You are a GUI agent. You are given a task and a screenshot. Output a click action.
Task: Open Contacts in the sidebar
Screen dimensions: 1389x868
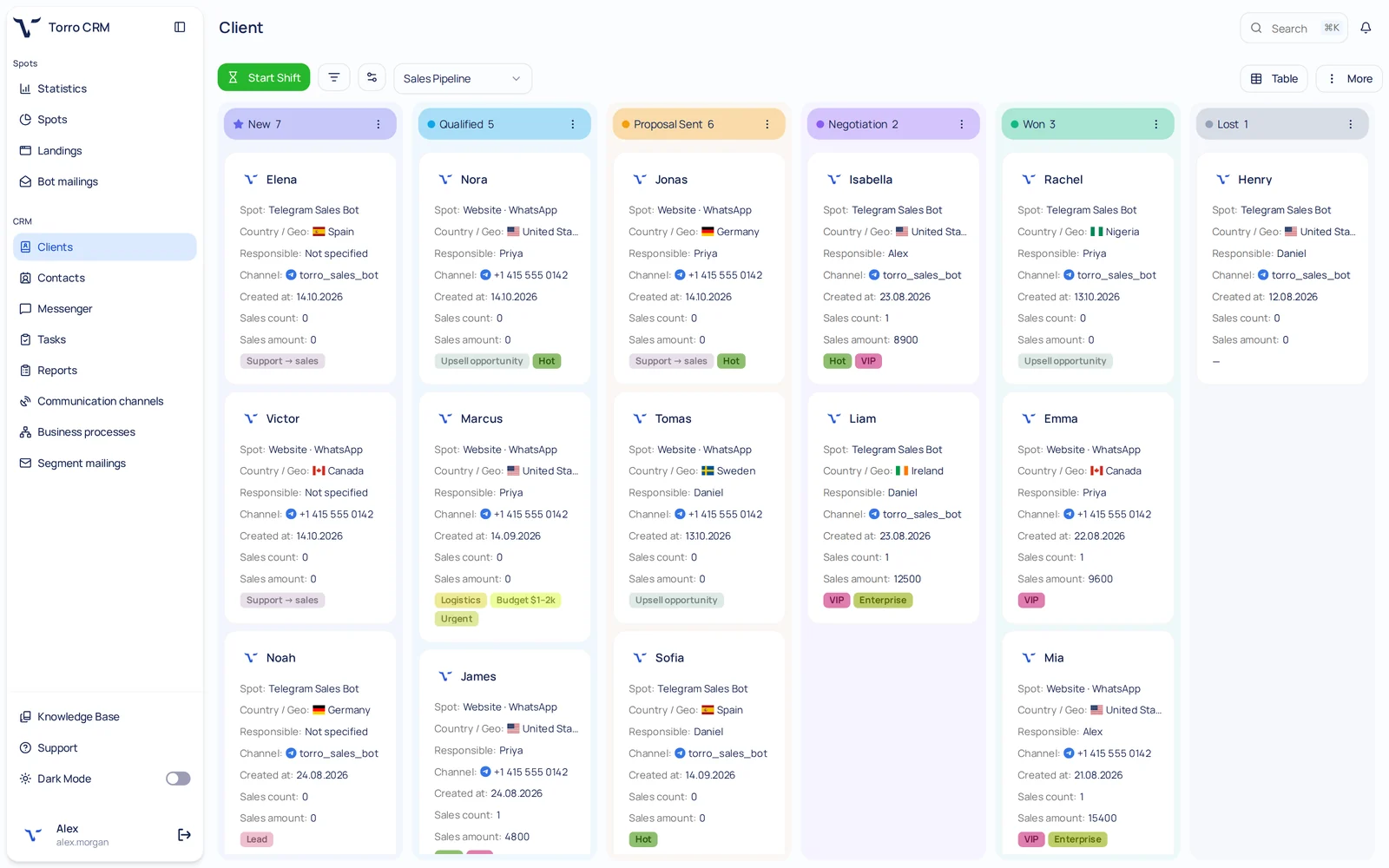[x=104, y=278]
